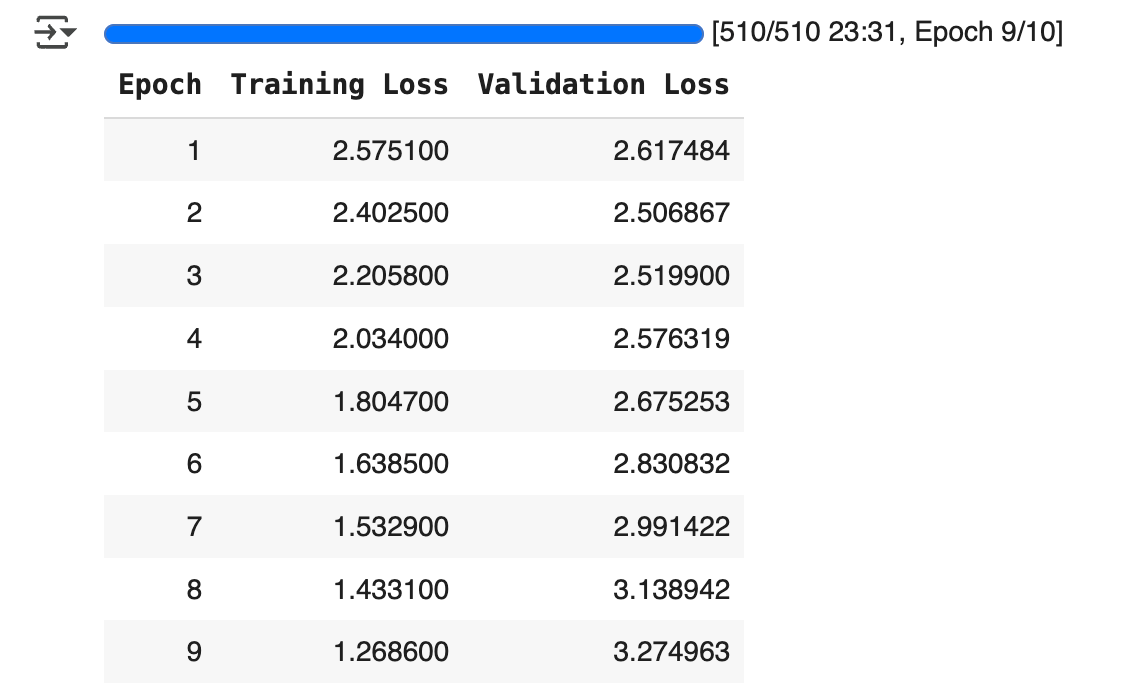
Task: Click the epoch 2 row number
Action: tap(193, 213)
